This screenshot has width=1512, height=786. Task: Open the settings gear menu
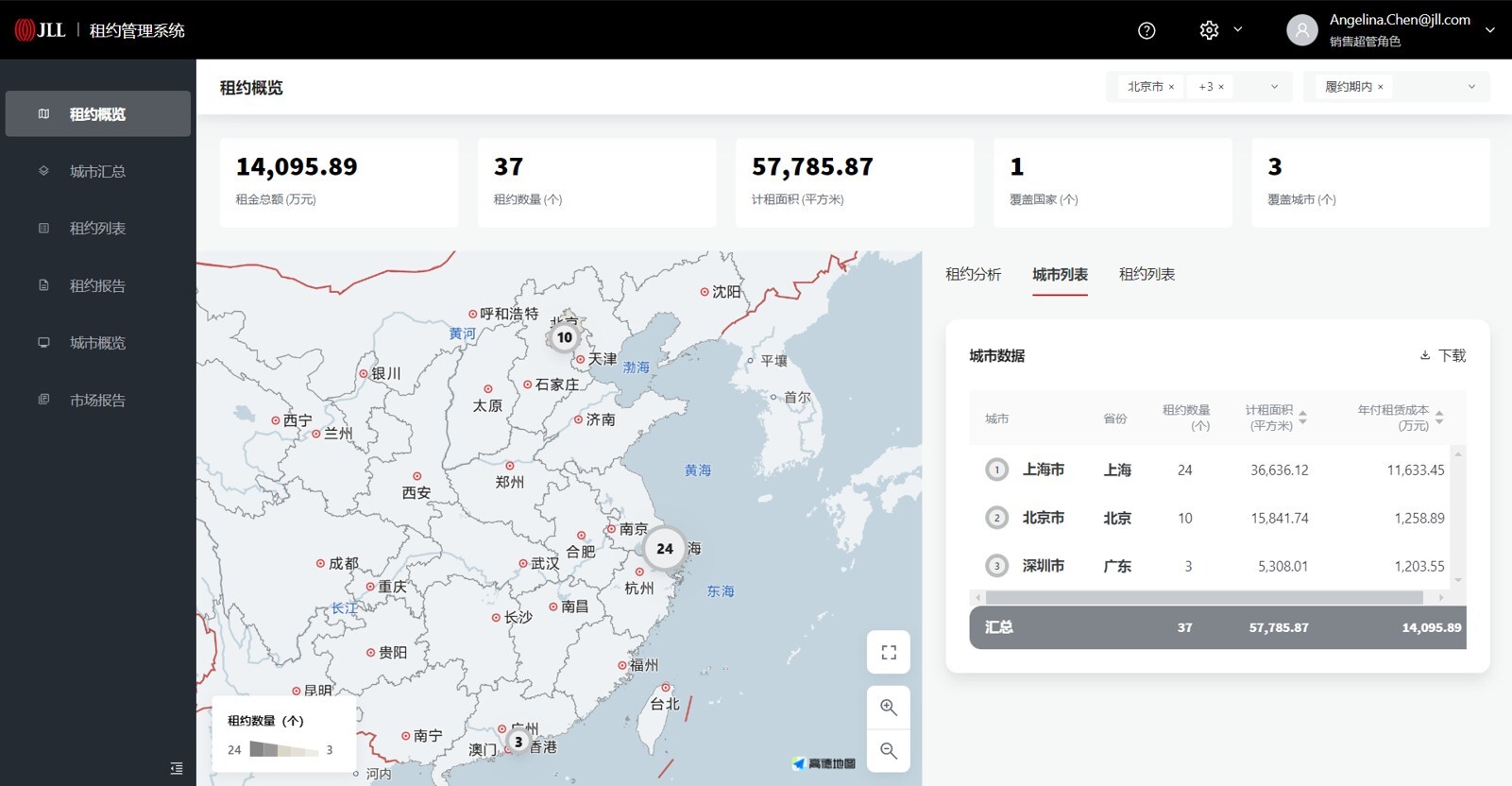pyautogui.click(x=1209, y=30)
